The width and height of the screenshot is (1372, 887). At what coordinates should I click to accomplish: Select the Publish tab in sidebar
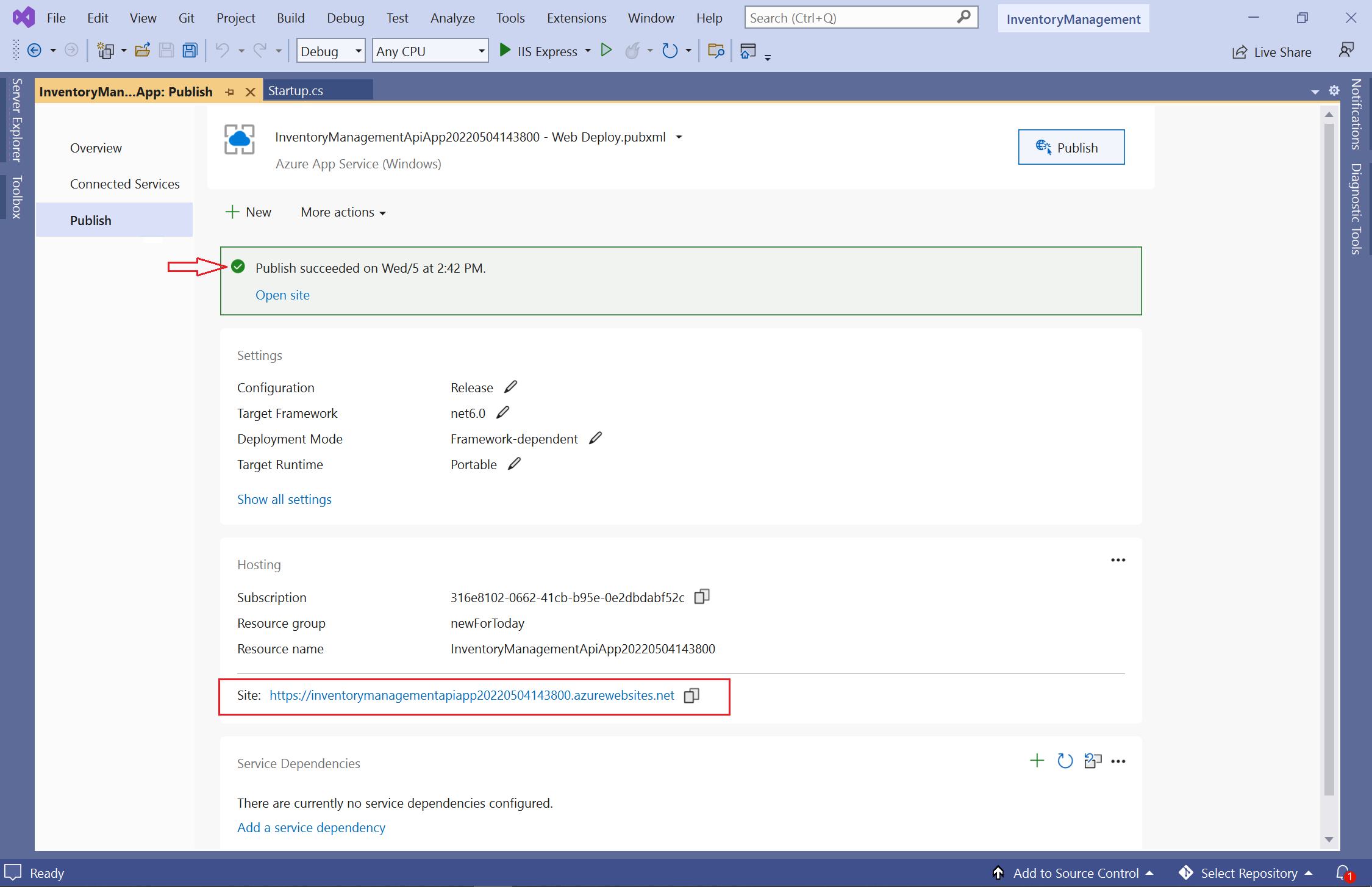(90, 219)
